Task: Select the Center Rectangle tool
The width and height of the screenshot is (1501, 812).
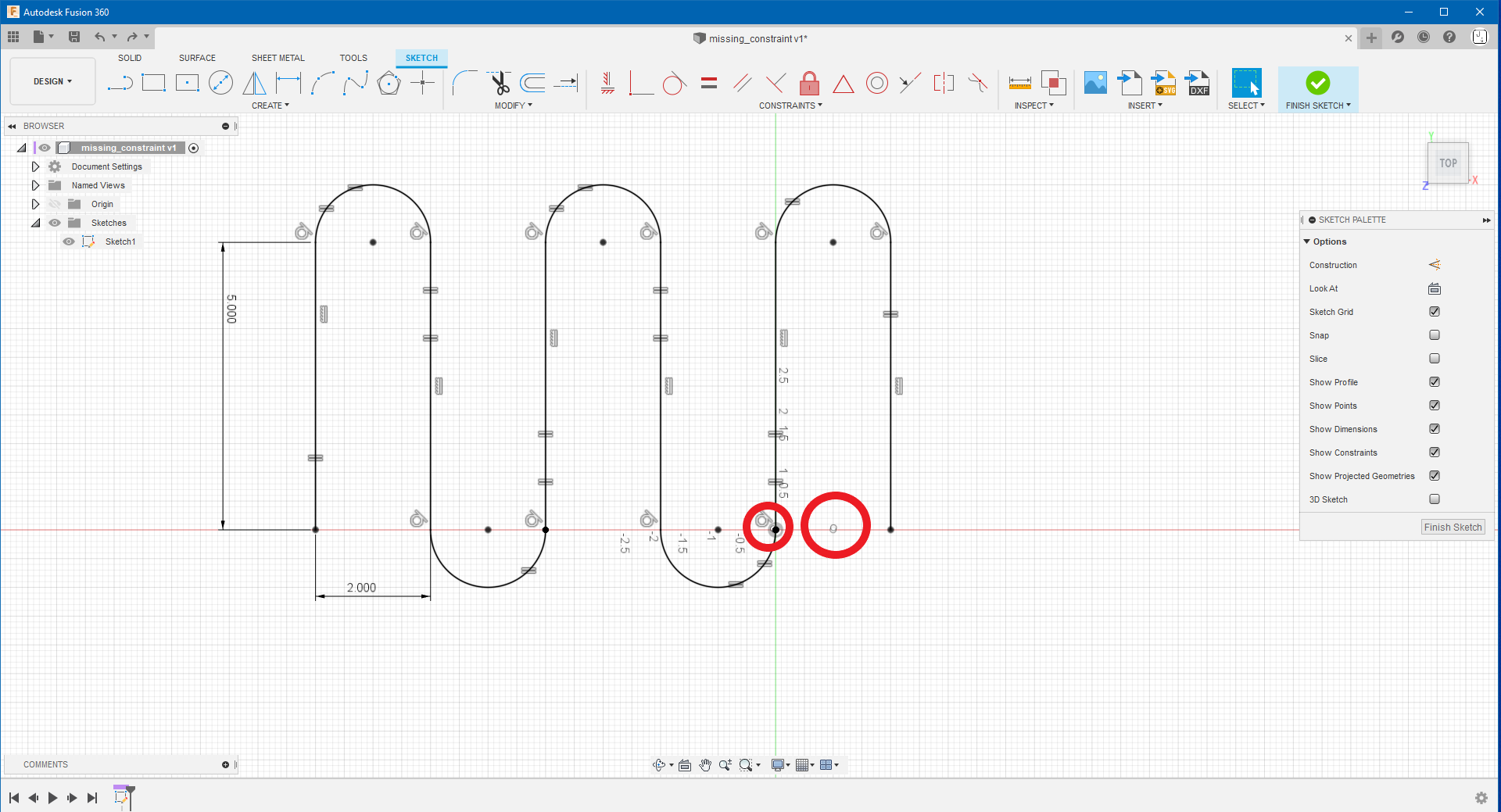Action: (188, 83)
